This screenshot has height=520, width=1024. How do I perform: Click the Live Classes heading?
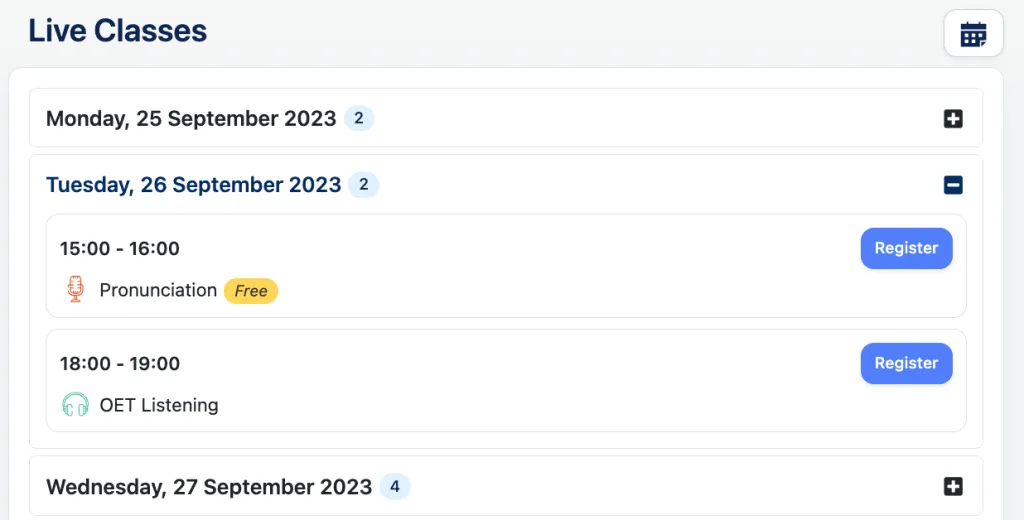tap(118, 31)
